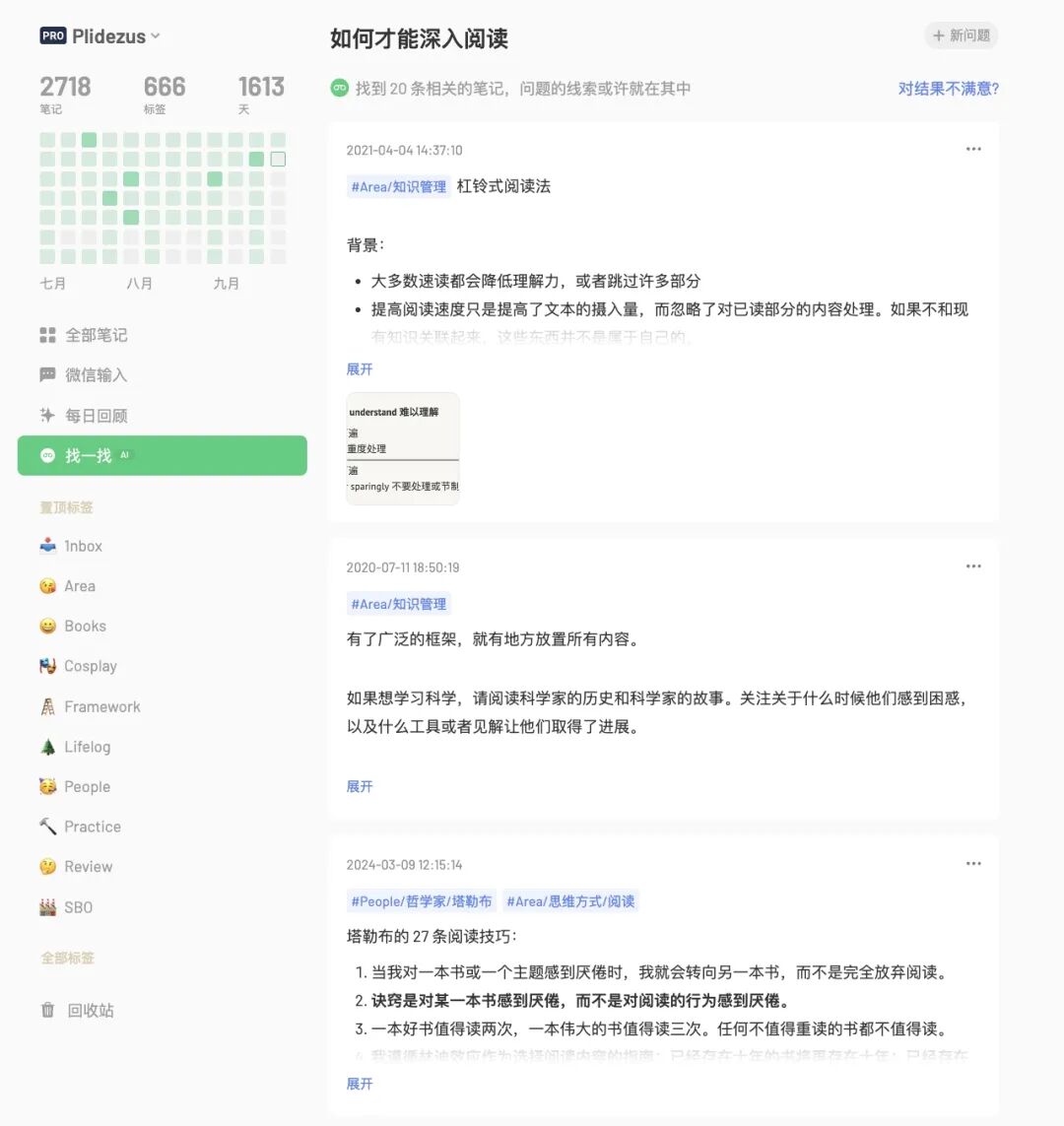Click the 对结果不满意? link
Screen dimensions: 1064x1126
point(949,89)
